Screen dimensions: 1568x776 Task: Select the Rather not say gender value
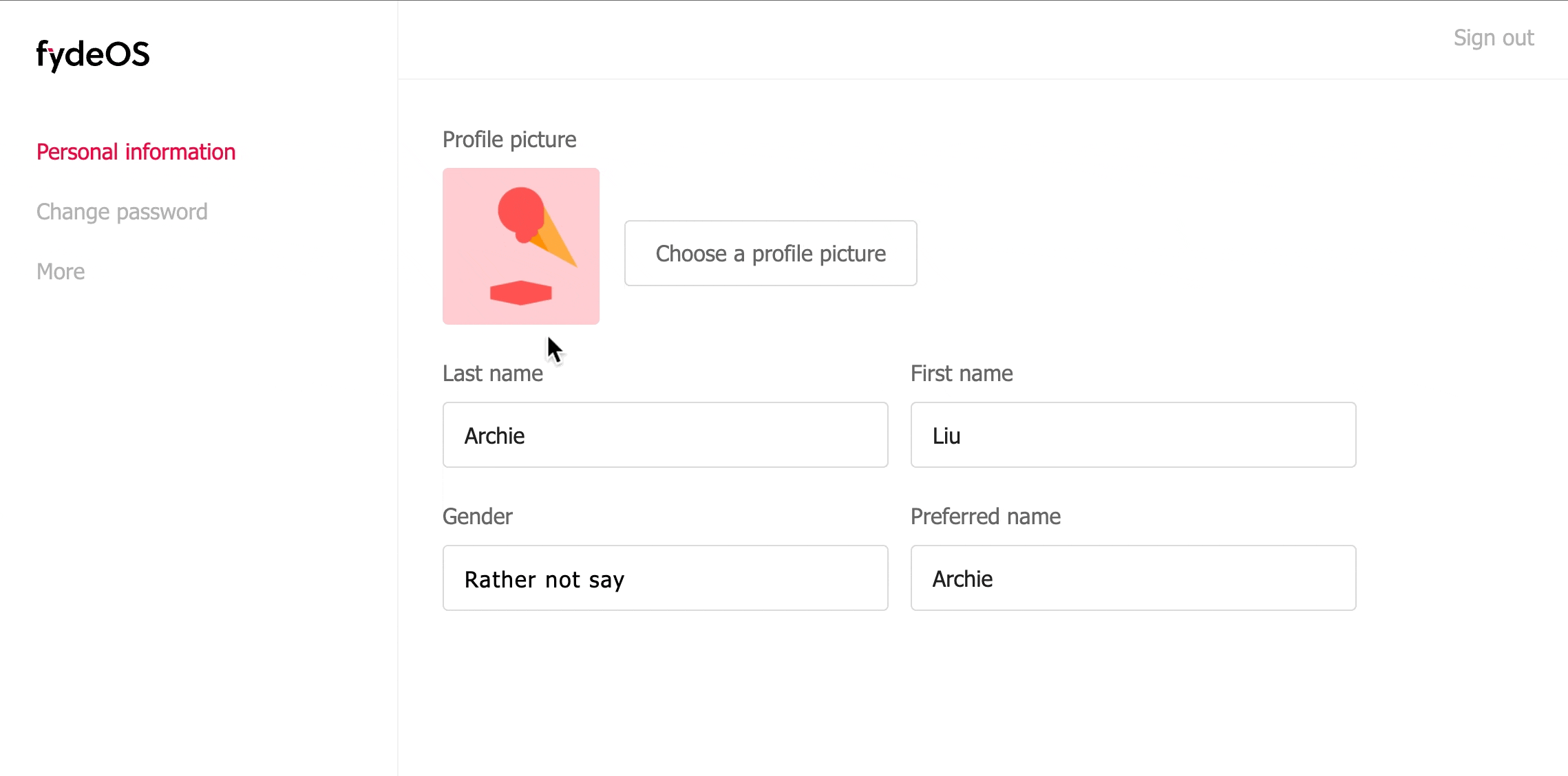[544, 580]
